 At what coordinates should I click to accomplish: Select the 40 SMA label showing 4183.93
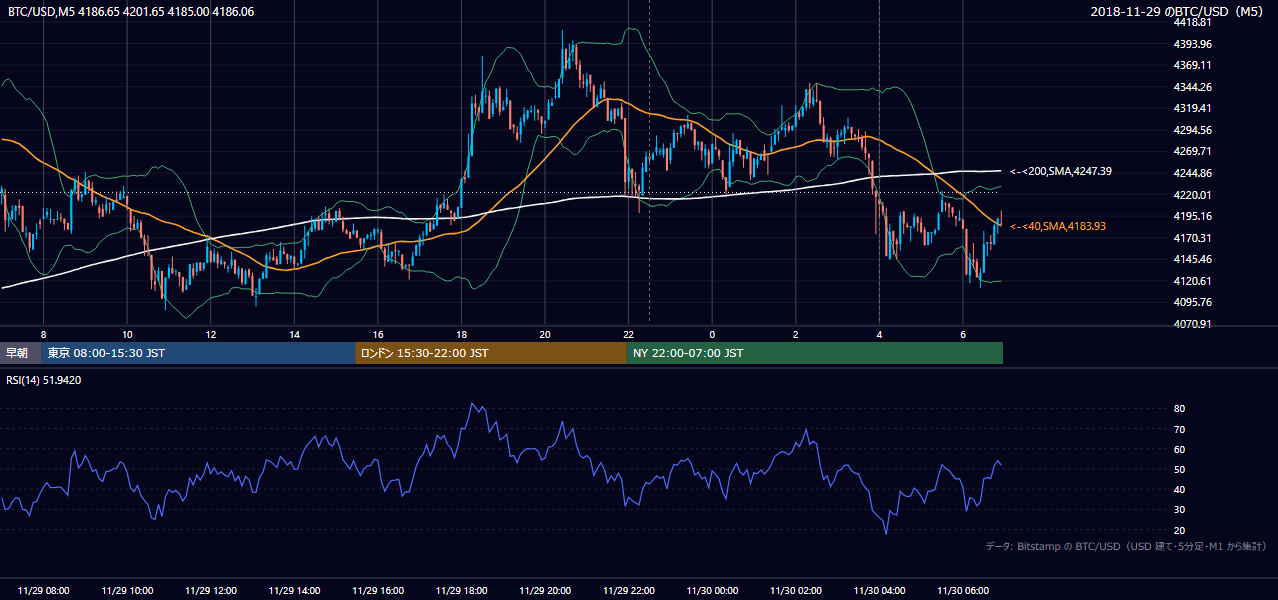click(x=1058, y=227)
